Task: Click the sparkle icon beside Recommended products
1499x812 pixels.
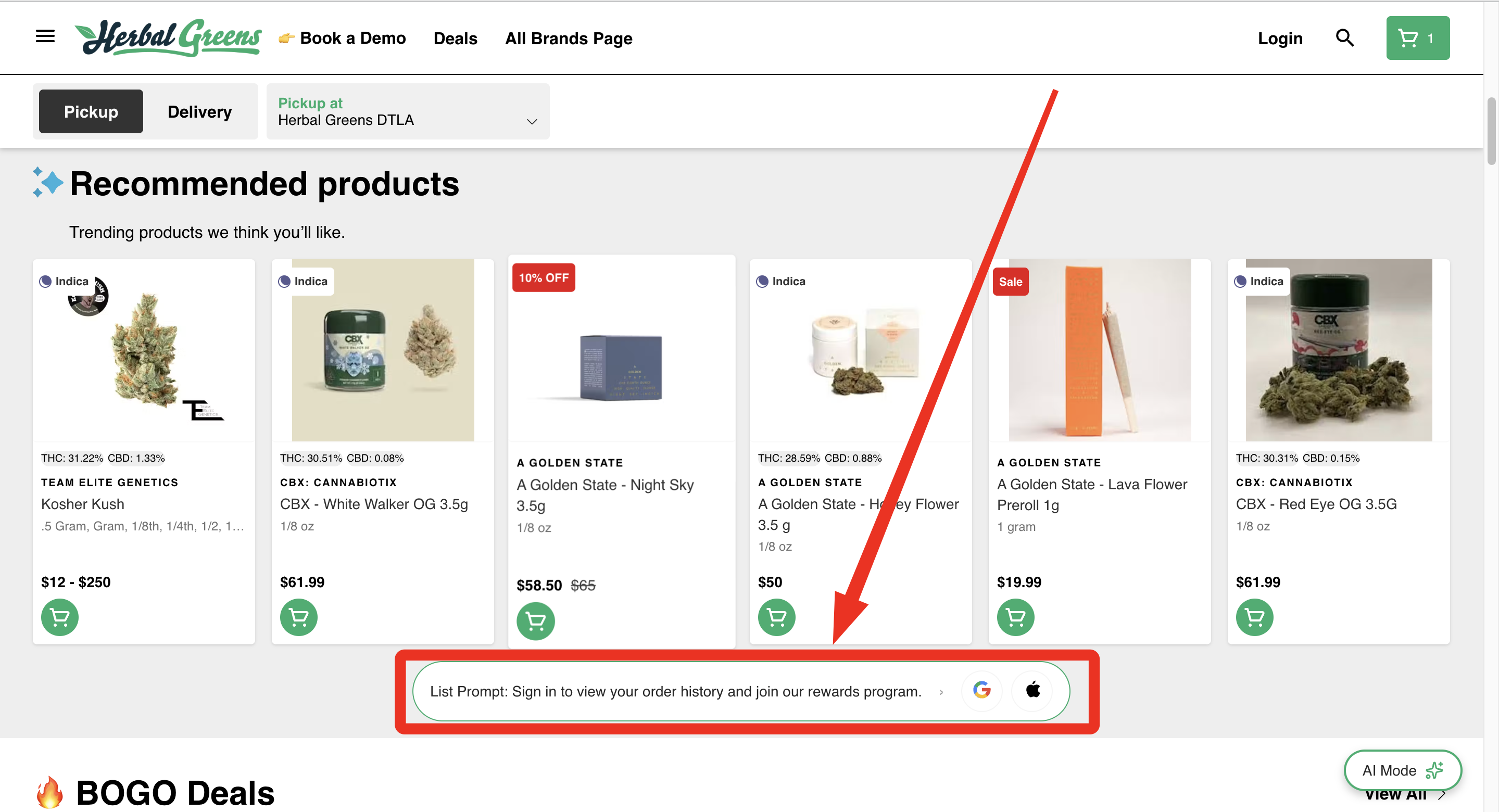Action: pos(47,183)
